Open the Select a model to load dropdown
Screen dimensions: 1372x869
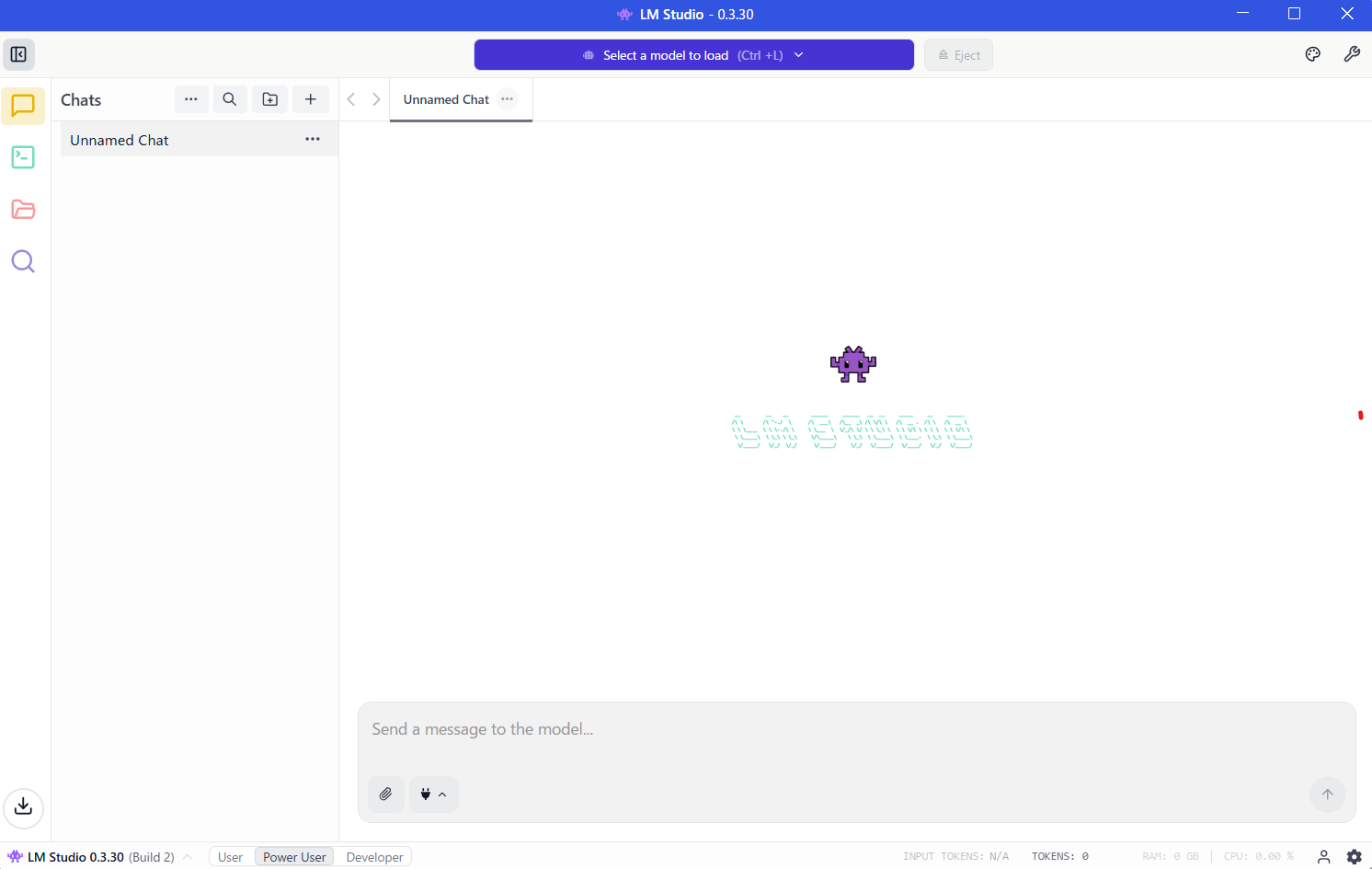[694, 55]
